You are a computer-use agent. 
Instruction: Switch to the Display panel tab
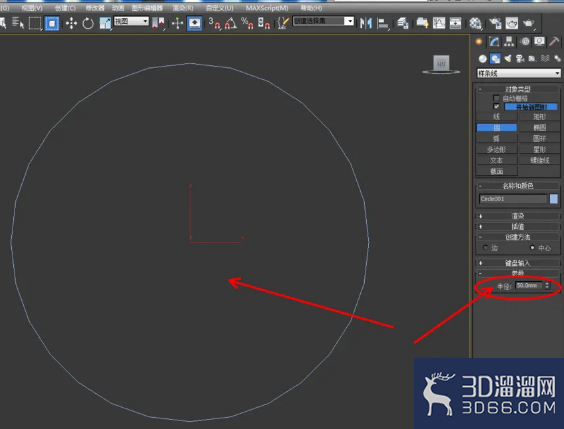click(x=540, y=42)
